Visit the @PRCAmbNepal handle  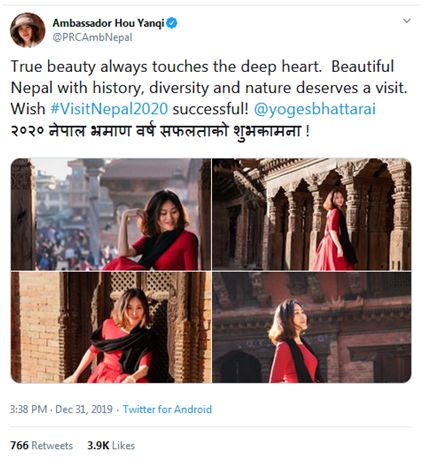pyautogui.click(x=92, y=37)
